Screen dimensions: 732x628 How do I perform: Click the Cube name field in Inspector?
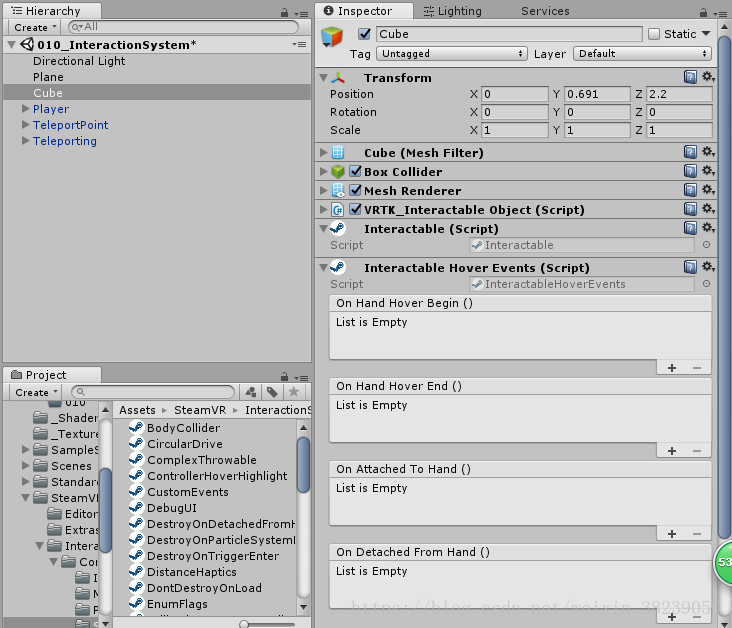click(x=509, y=34)
